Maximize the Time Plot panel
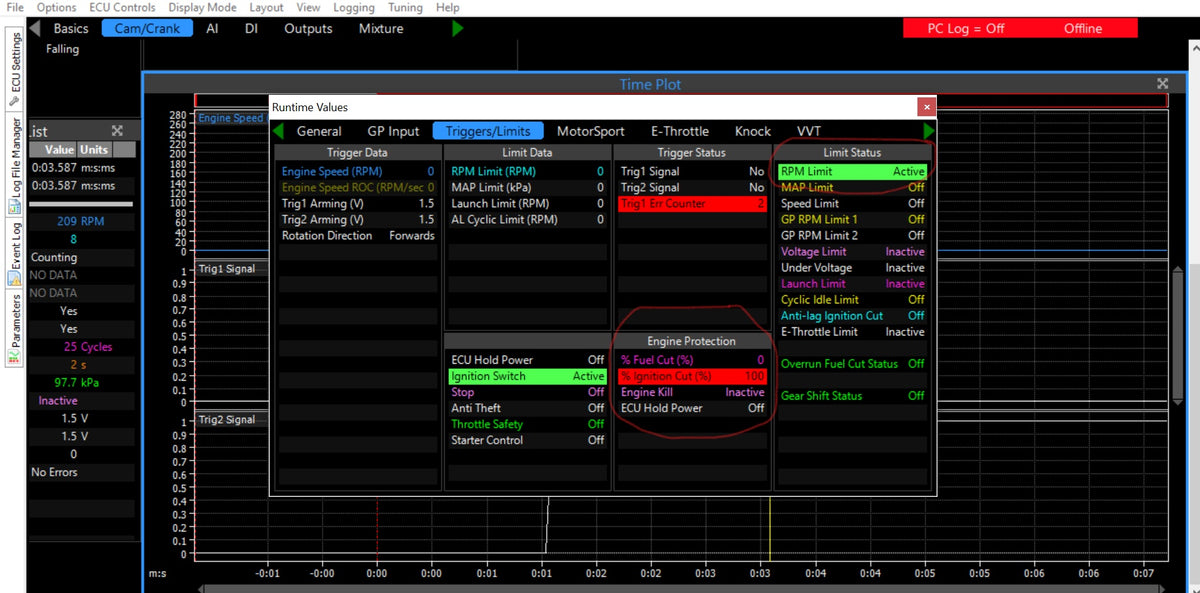 coord(1162,84)
